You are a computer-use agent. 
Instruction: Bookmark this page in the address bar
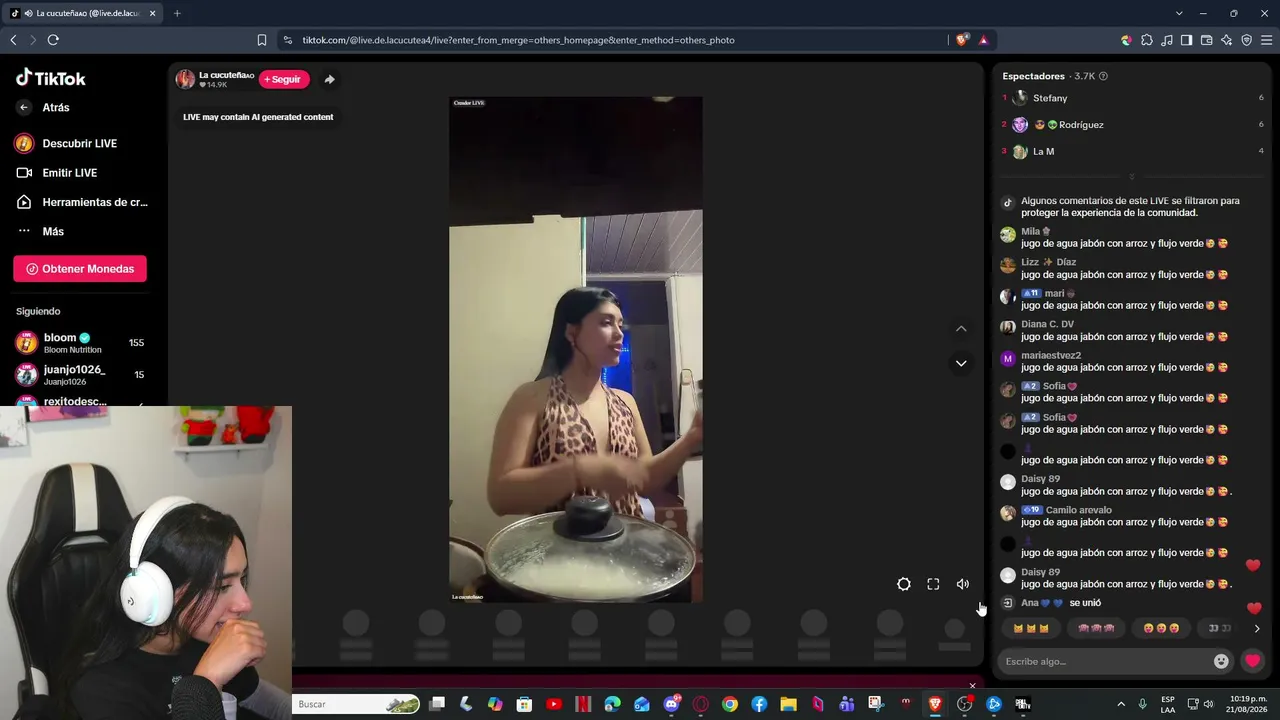point(262,40)
